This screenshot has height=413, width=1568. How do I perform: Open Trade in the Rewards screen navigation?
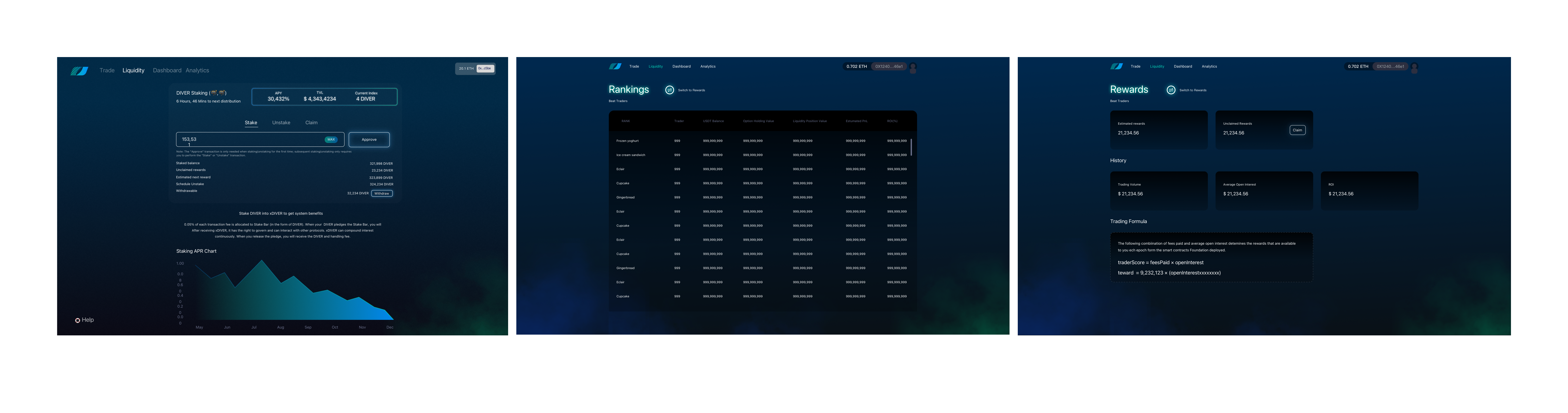tap(1136, 66)
